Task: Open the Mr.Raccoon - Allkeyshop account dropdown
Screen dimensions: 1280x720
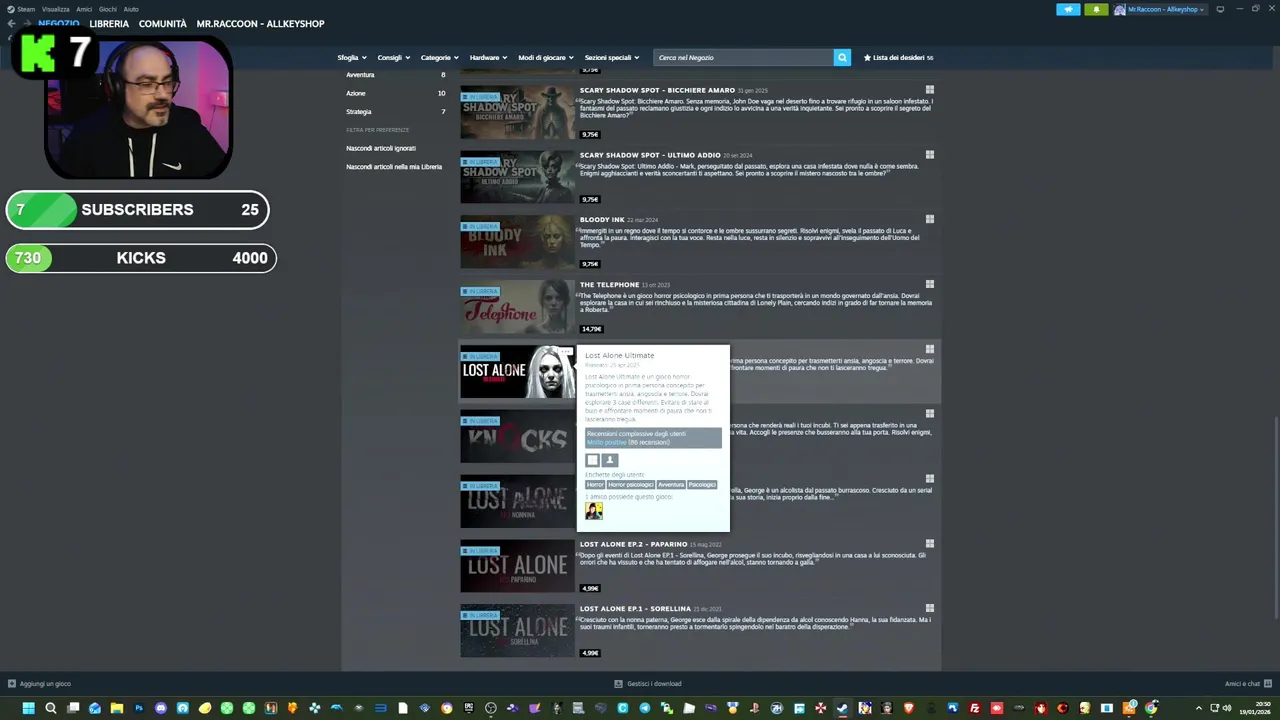Action: coord(1160,9)
